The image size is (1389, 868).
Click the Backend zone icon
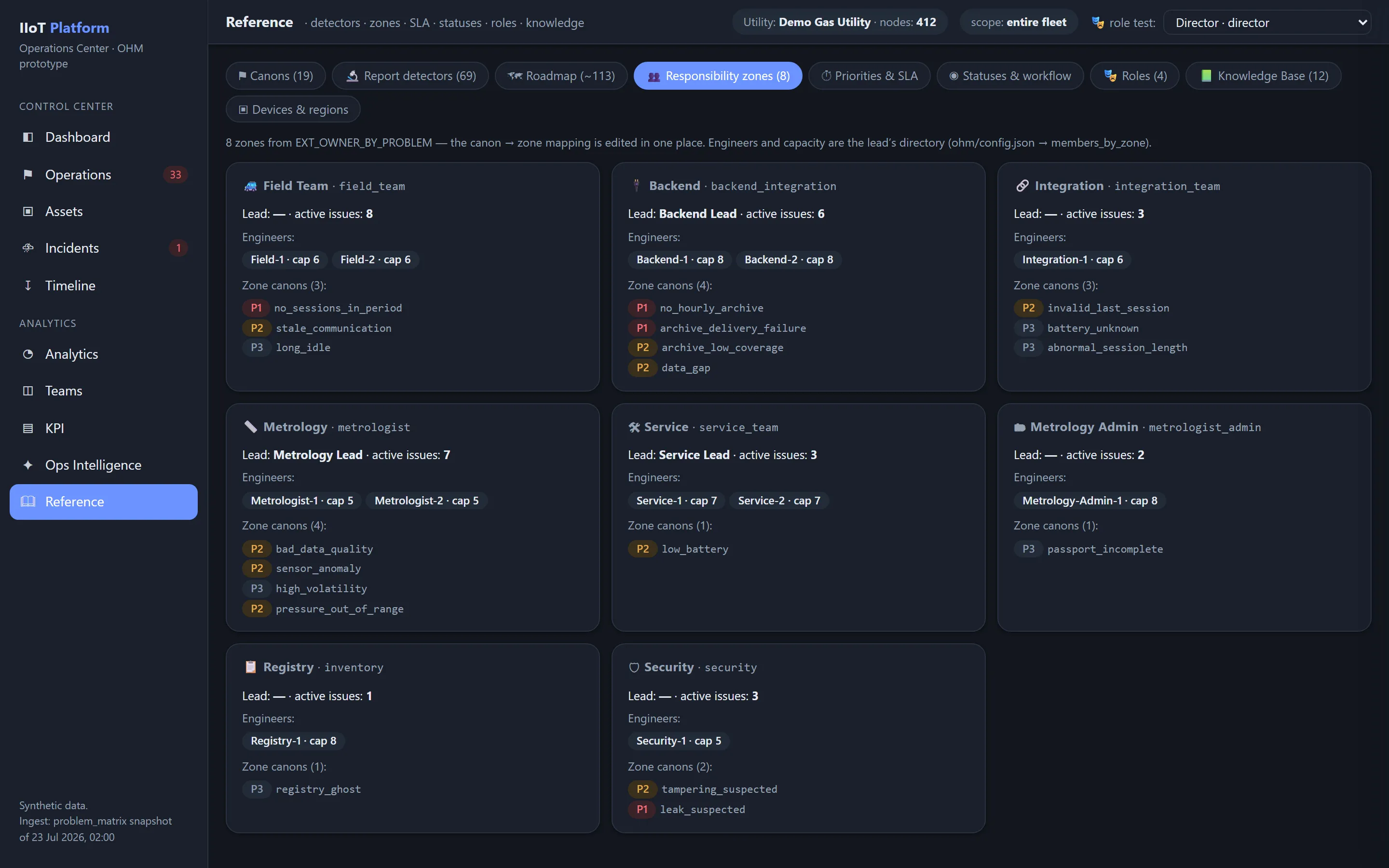tap(636, 186)
